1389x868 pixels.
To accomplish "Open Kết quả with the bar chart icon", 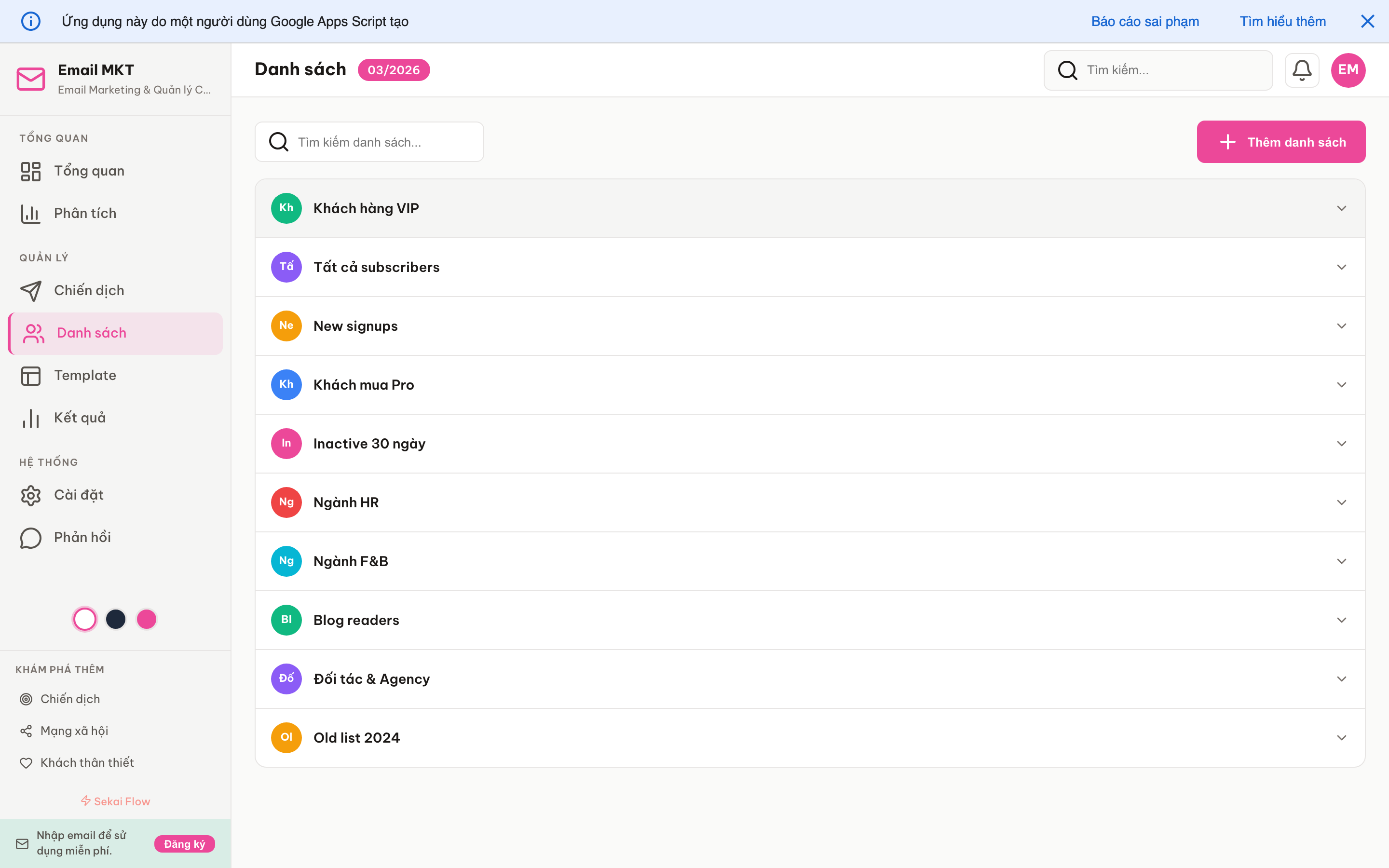I will tap(30, 418).
